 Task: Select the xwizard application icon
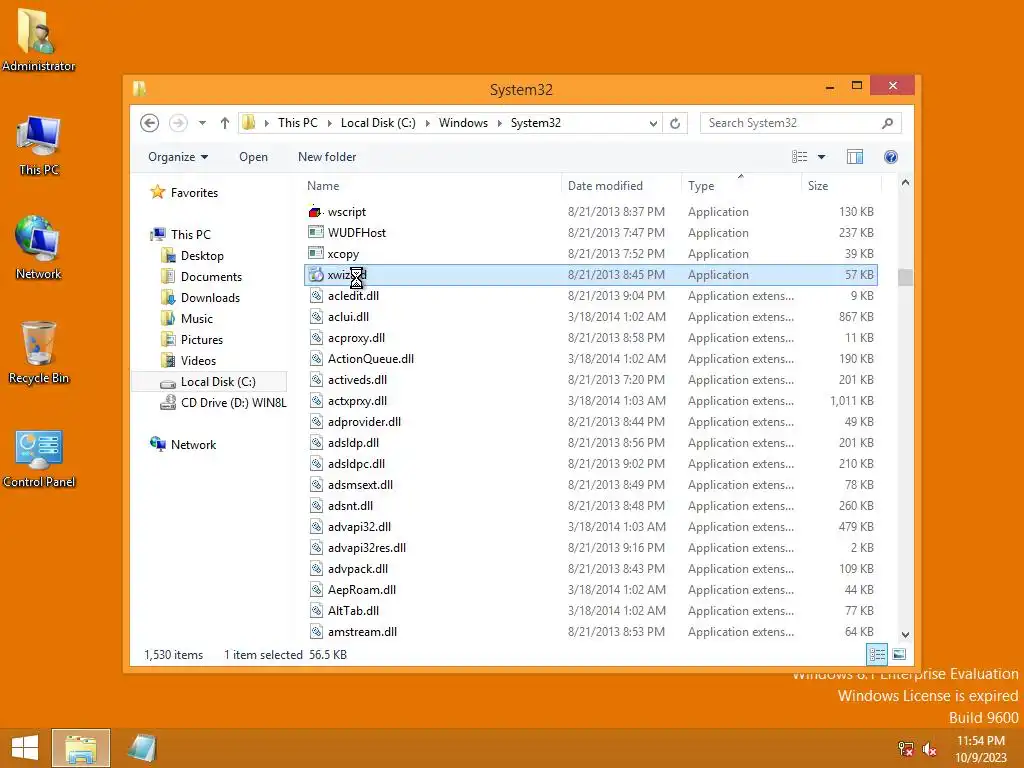point(315,275)
